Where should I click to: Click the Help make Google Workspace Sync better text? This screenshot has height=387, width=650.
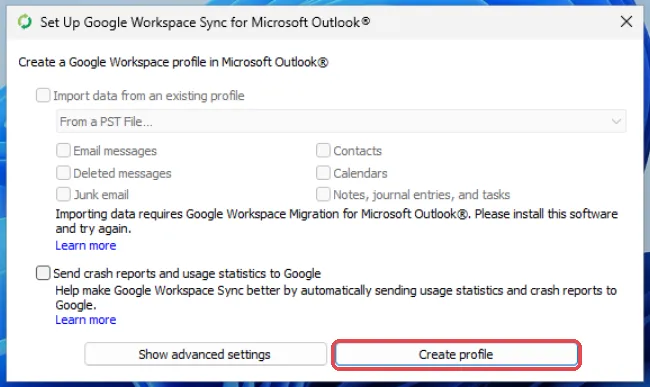point(336,298)
